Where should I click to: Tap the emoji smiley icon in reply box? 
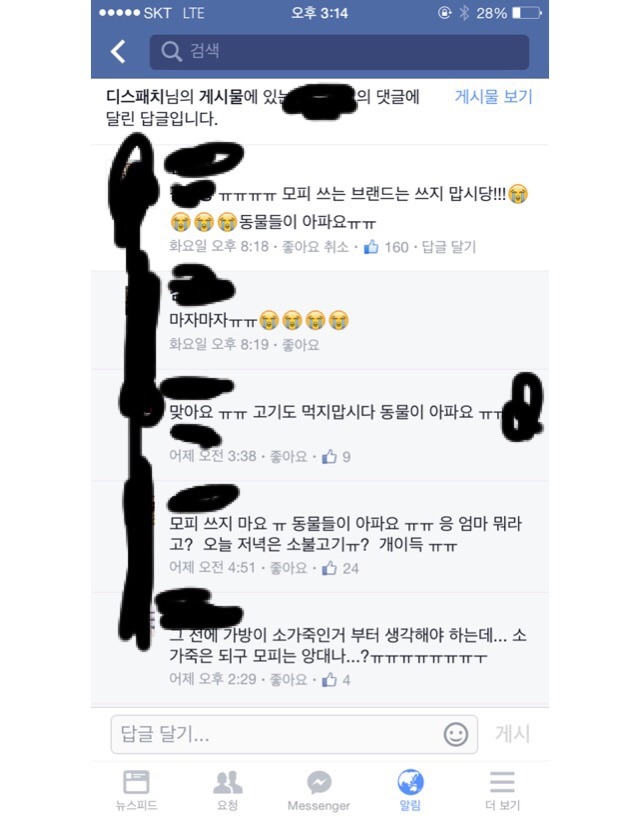(x=456, y=734)
